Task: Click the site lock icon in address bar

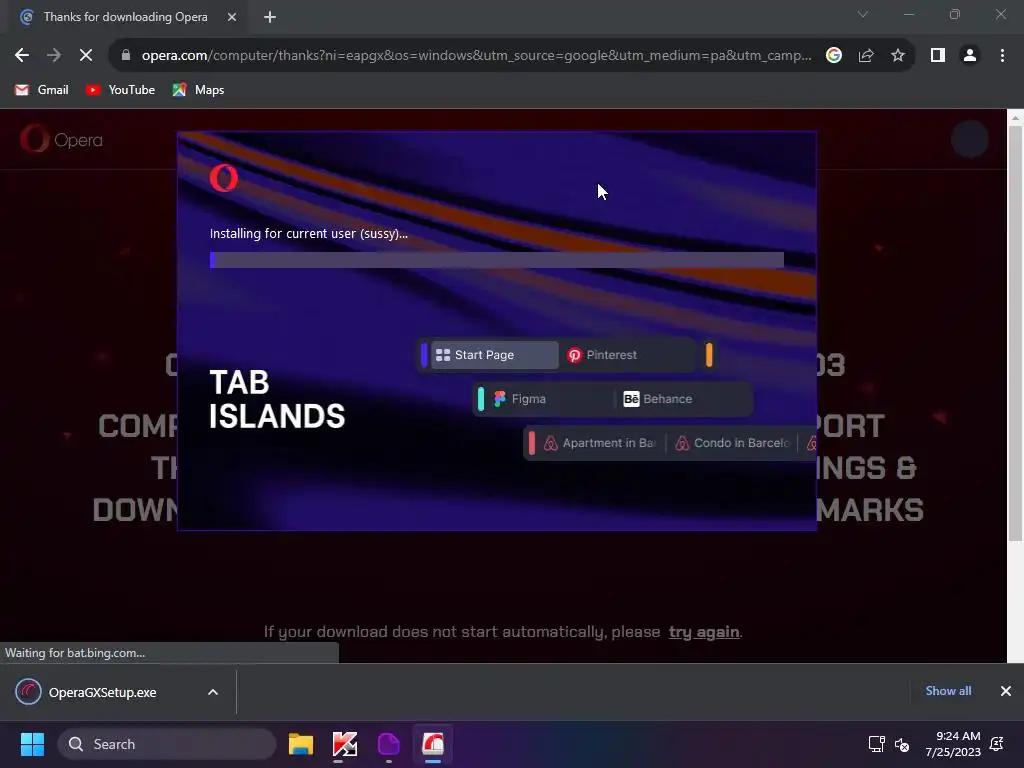Action: pos(125,56)
